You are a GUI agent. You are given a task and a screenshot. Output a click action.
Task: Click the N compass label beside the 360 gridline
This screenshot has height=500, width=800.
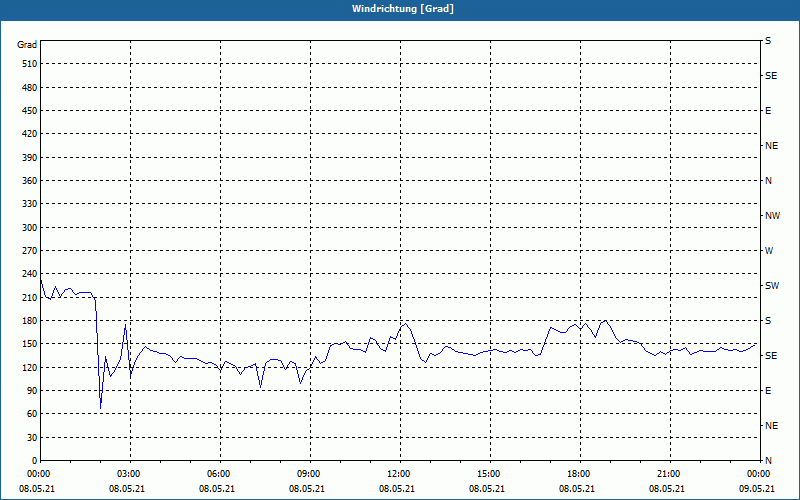point(768,181)
